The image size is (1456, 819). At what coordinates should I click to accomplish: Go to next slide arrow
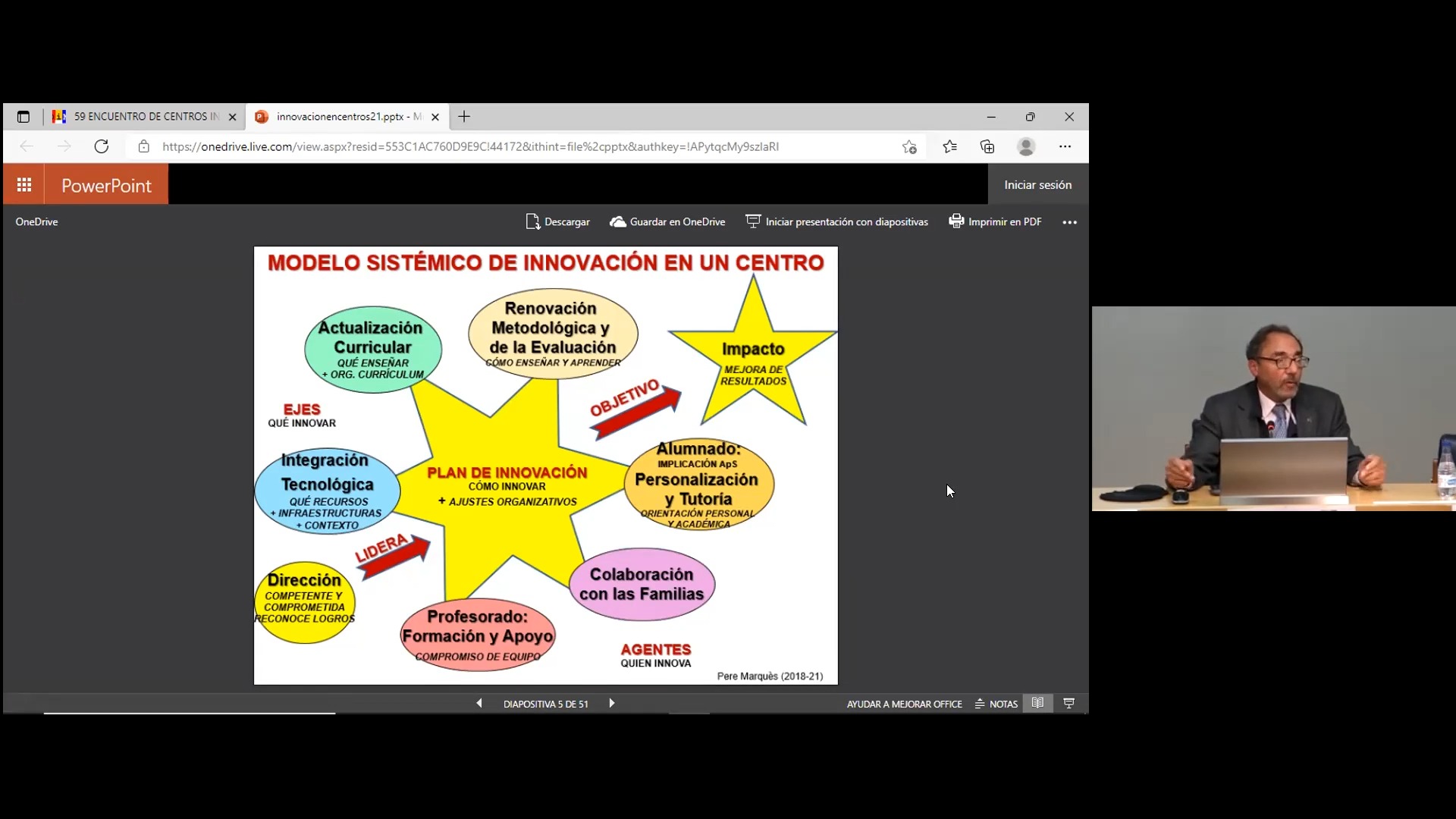coord(611,704)
